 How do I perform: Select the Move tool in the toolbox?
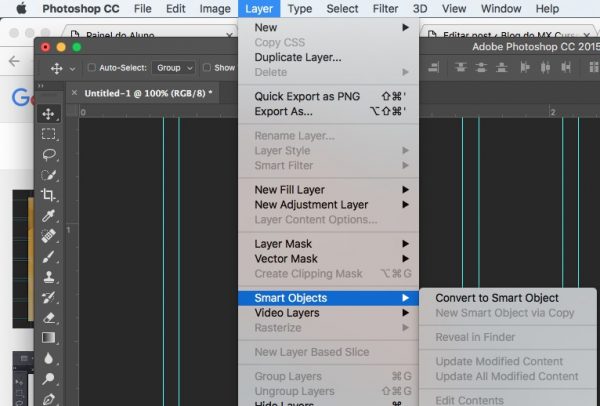48,114
